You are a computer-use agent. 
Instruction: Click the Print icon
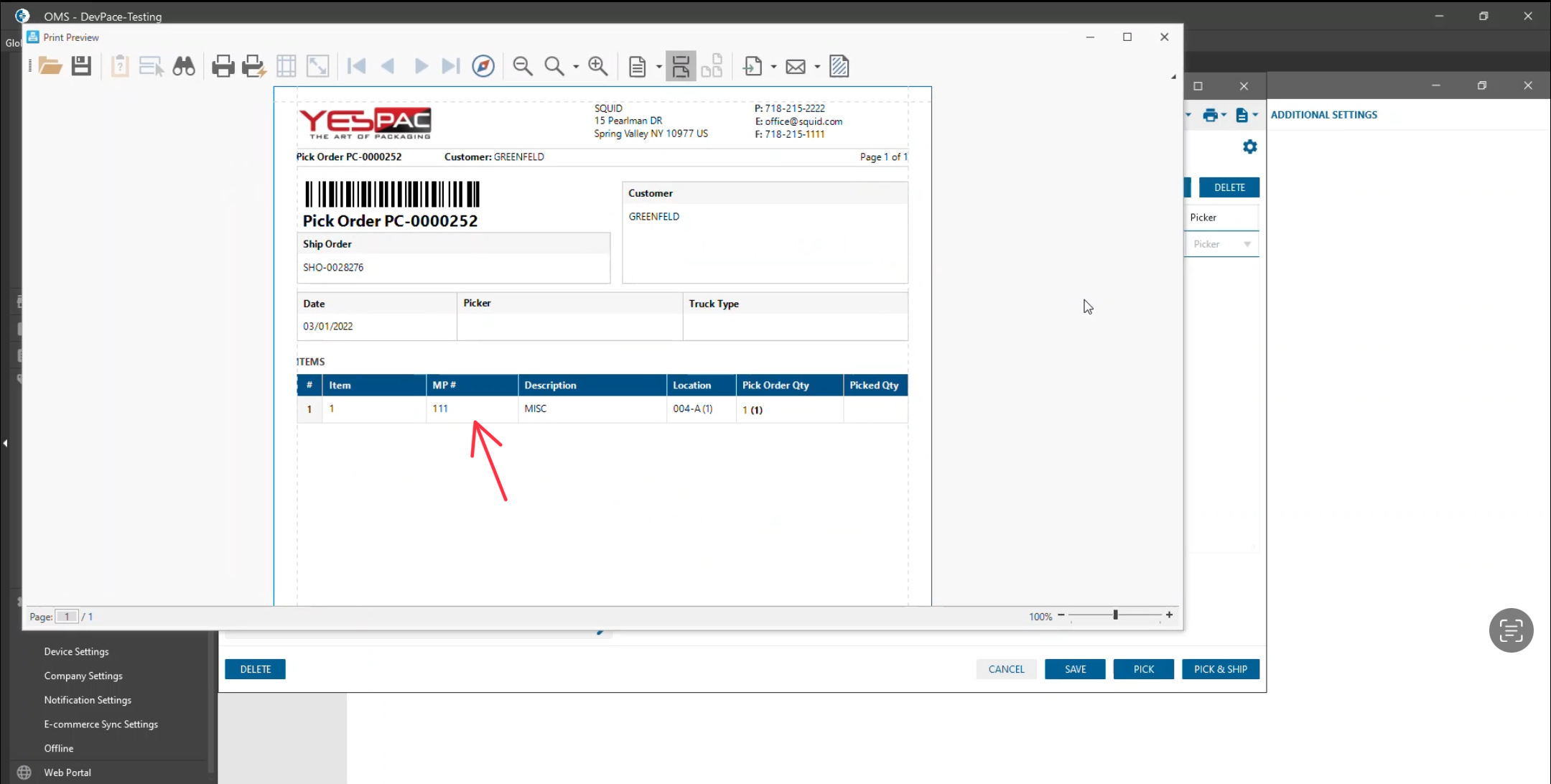coord(223,67)
